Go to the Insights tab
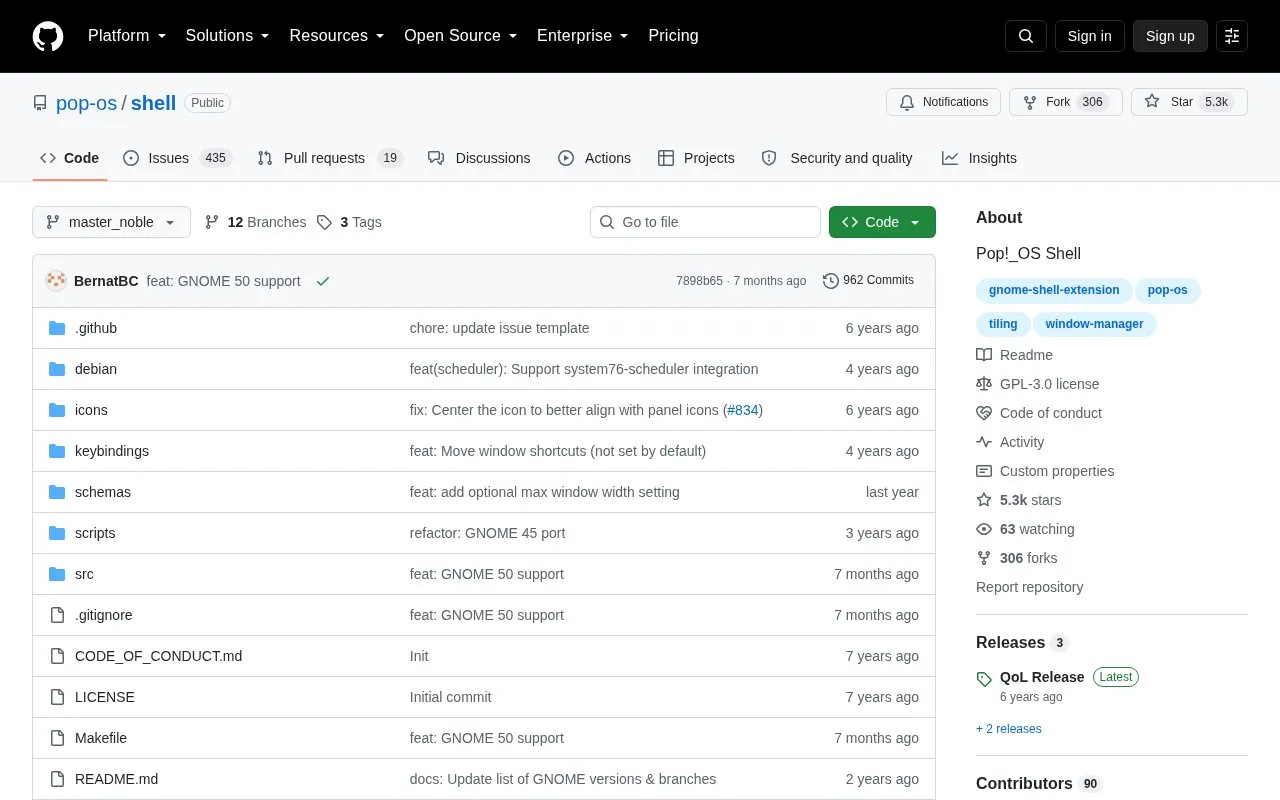The image size is (1280, 800). click(x=979, y=158)
